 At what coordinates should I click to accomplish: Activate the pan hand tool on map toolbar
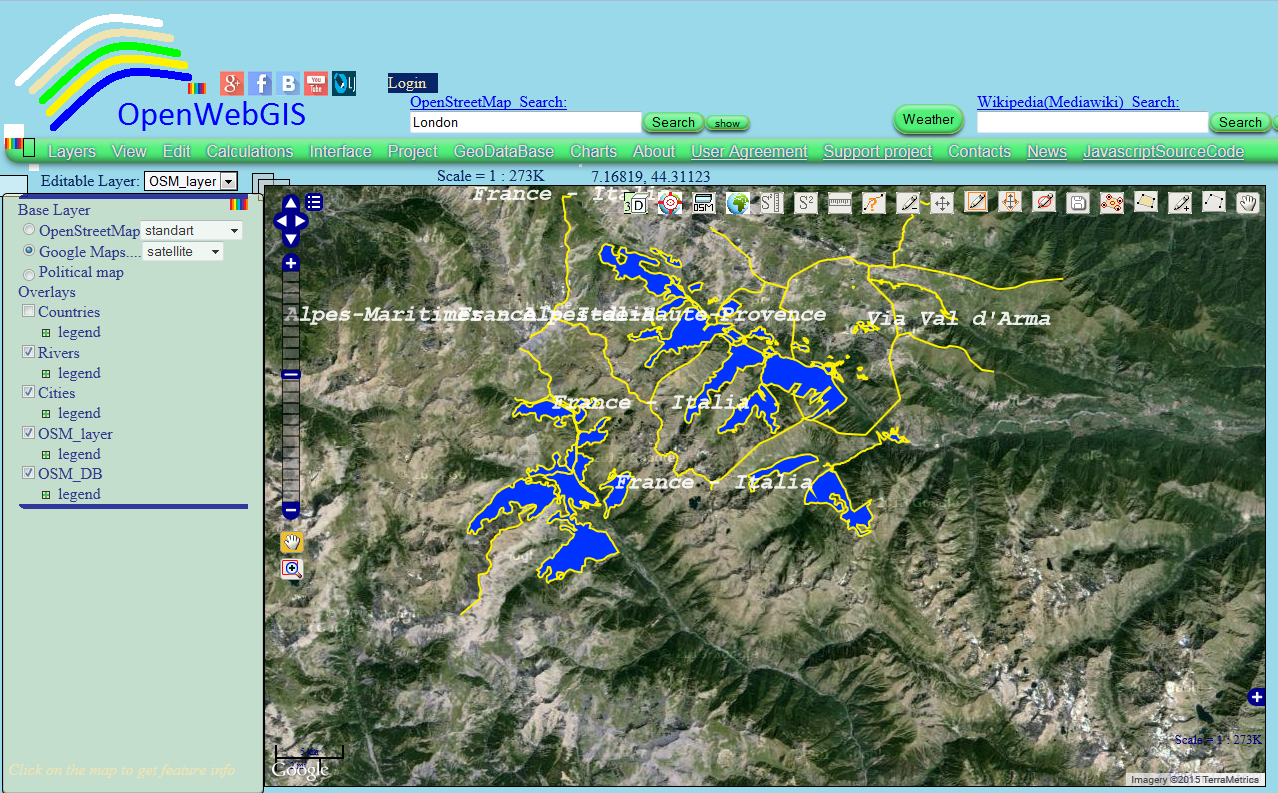(1247, 202)
